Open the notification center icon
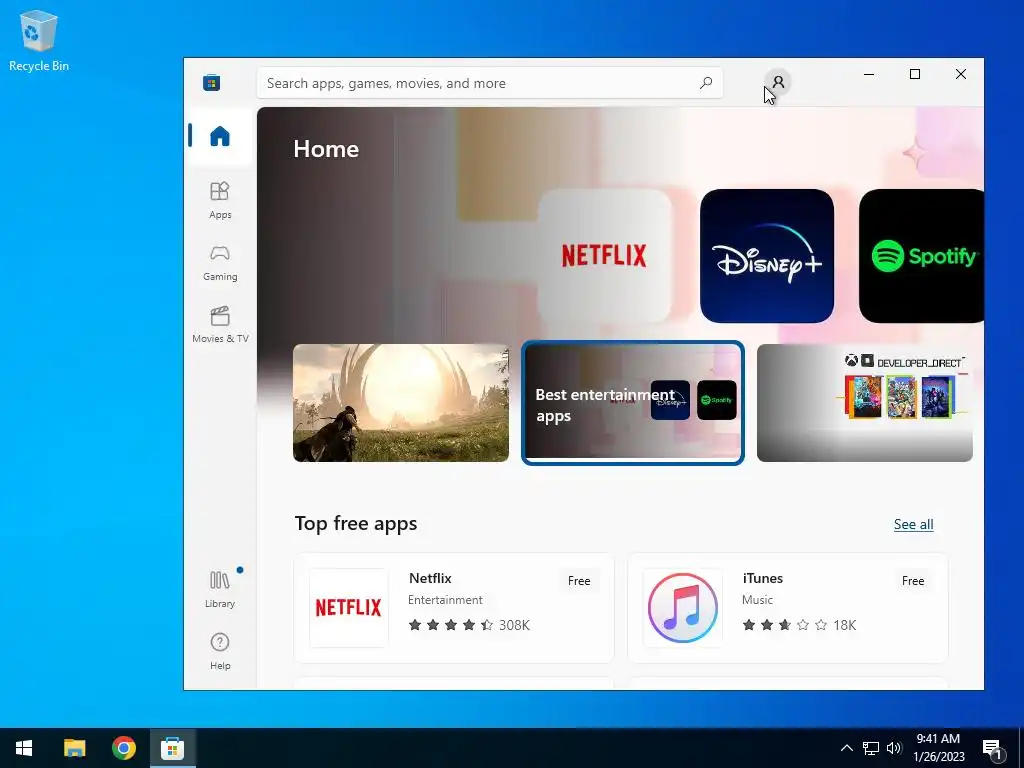The image size is (1024, 768). 993,748
